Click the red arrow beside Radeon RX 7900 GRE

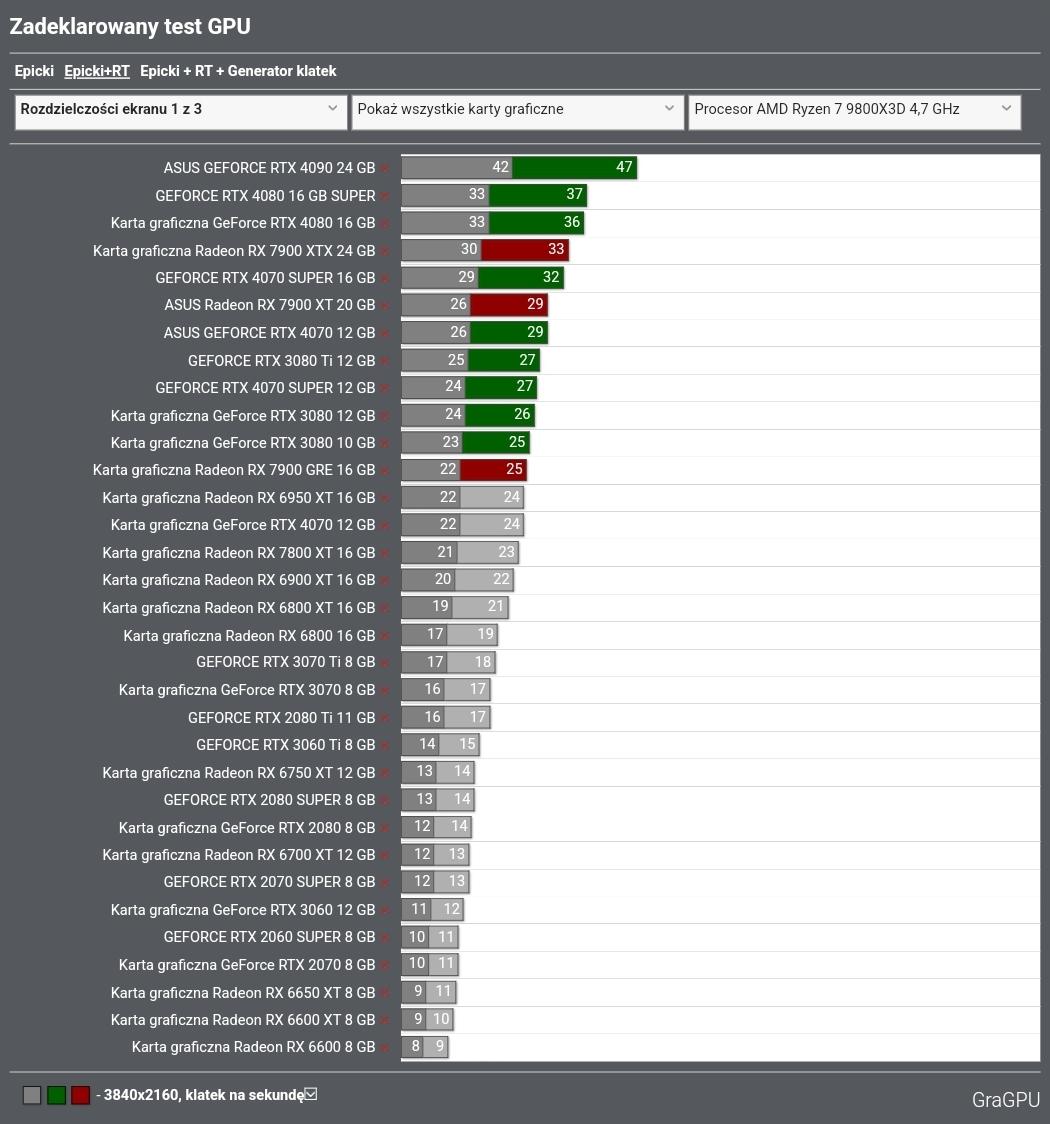point(385,471)
